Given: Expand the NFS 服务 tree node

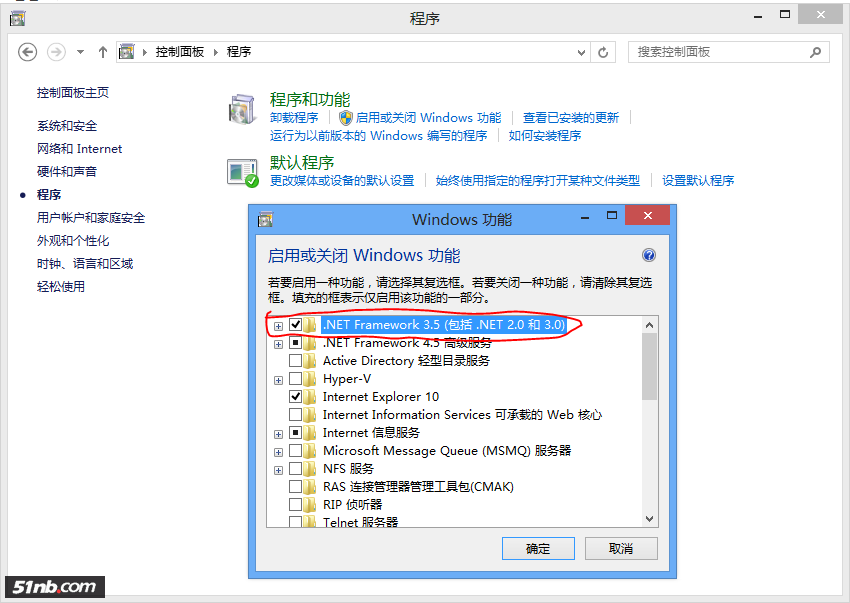Looking at the screenshot, I should [x=278, y=470].
